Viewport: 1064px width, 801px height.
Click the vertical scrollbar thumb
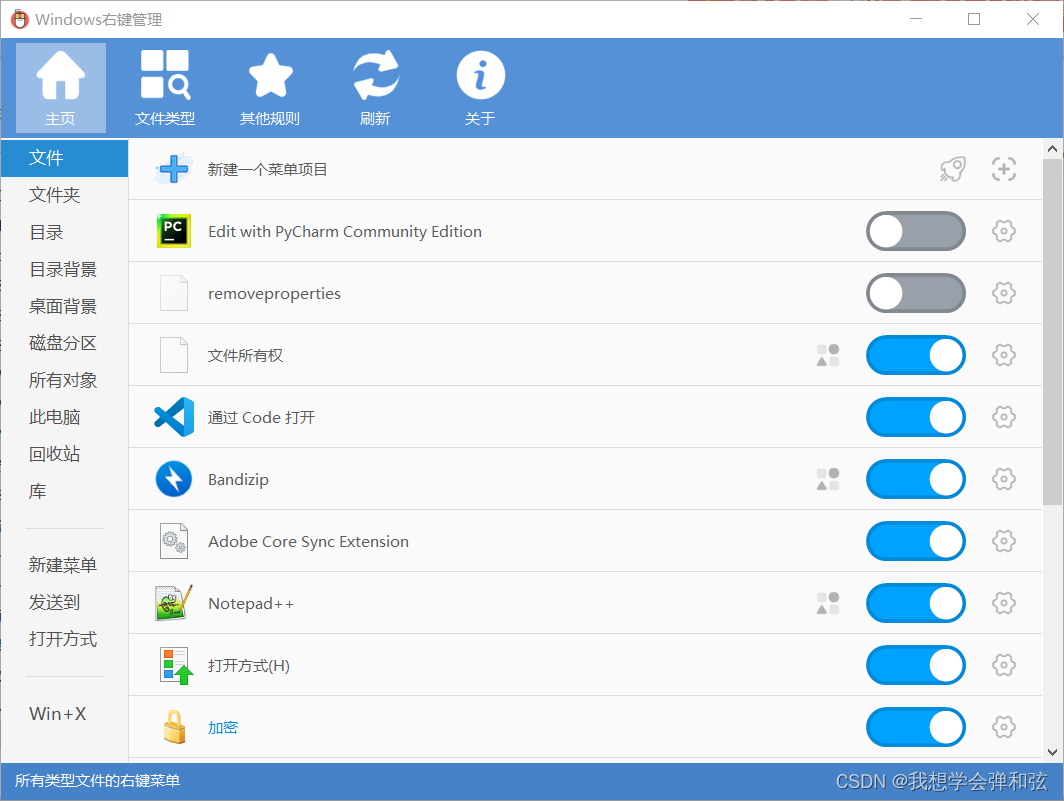tap(1052, 333)
